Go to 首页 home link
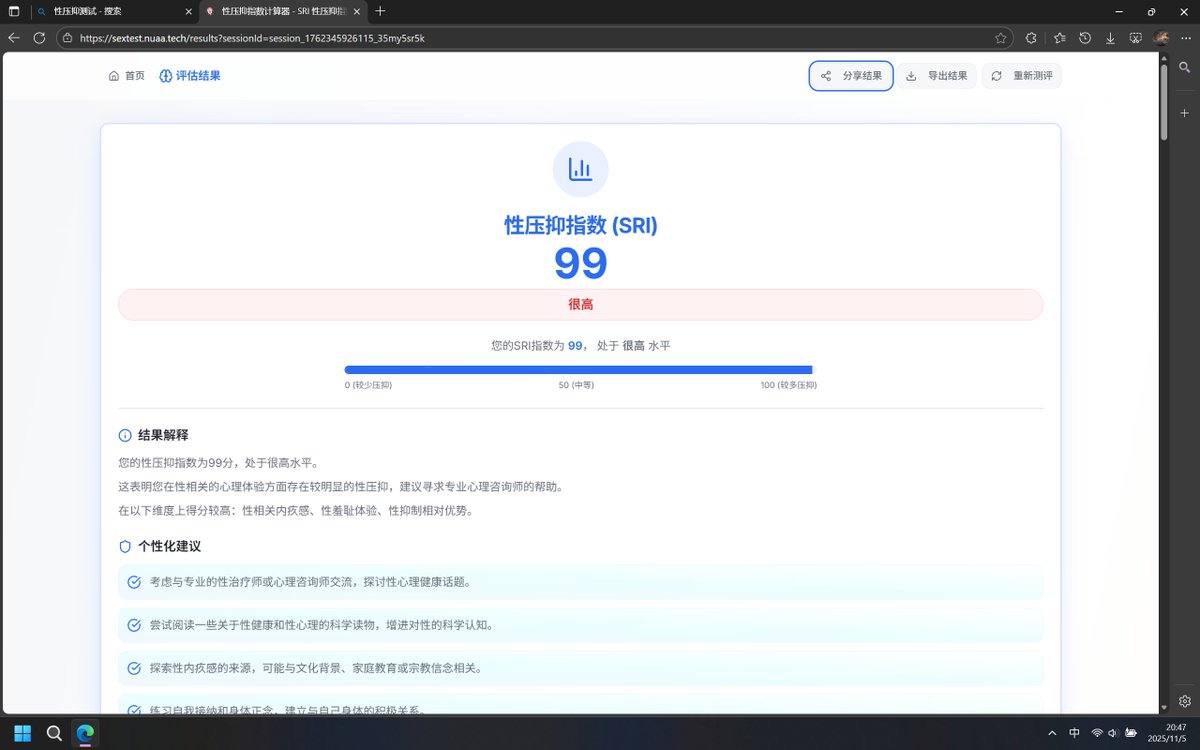This screenshot has height=750, width=1200. [x=126, y=76]
